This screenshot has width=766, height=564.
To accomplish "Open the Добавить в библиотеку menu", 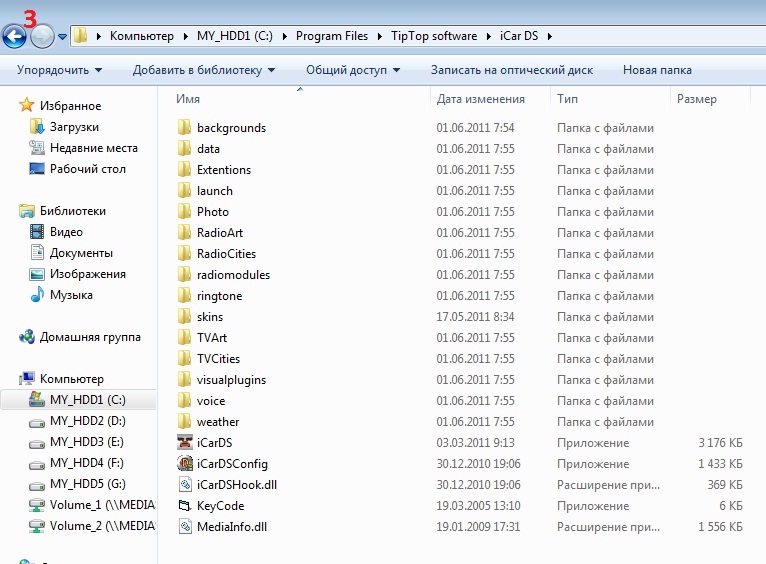I will pyautogui.click(x=204, y=70).
